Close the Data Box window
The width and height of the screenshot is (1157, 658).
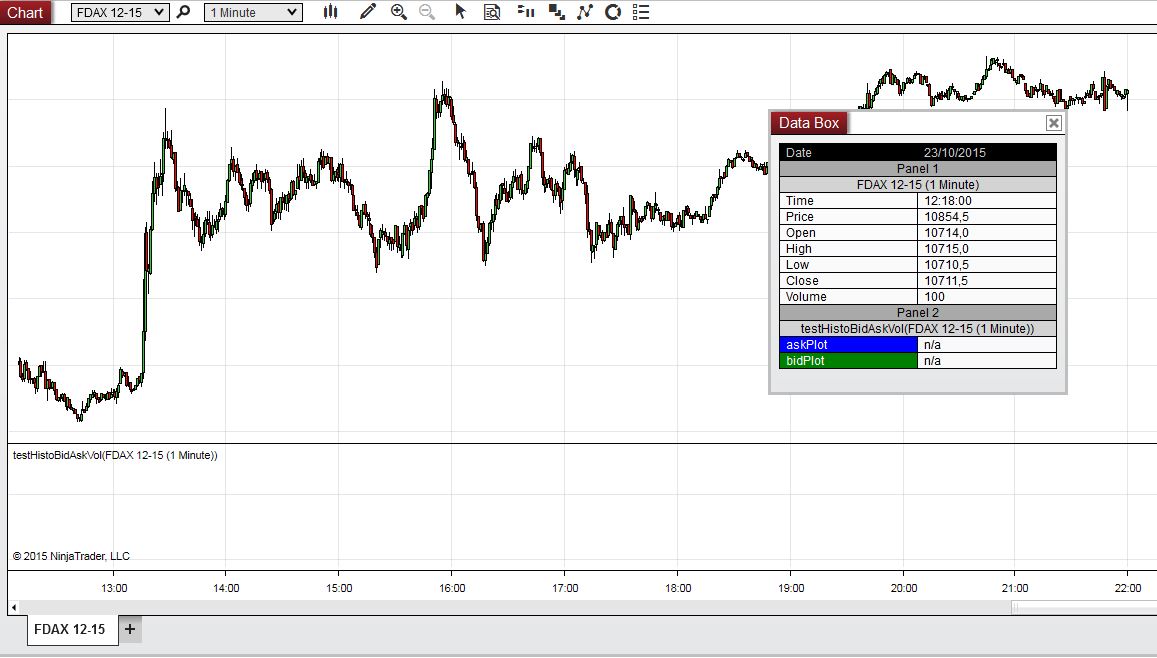[x=1054, y=123]
